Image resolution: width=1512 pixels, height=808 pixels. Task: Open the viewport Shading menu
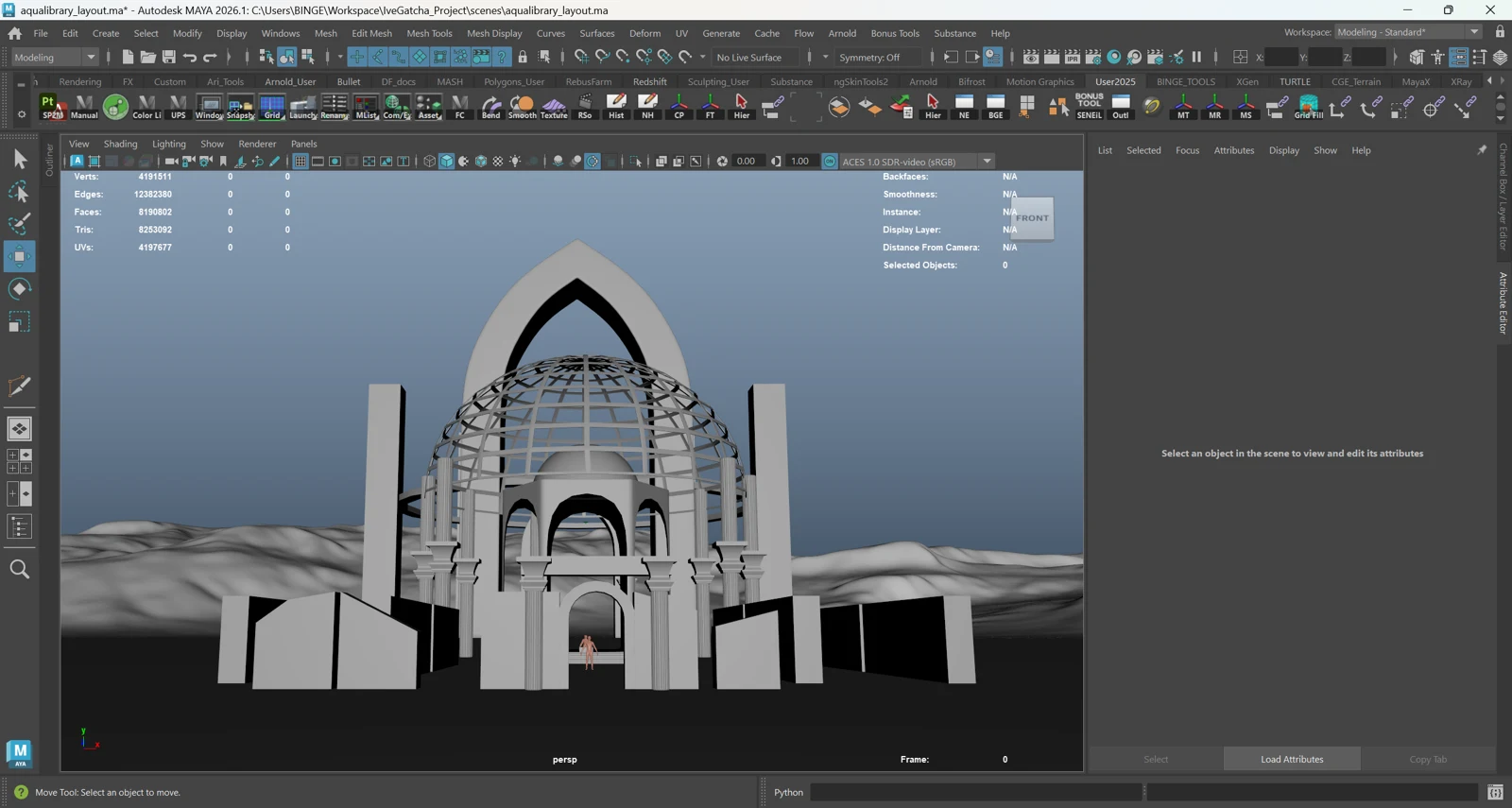pos(120,144)
